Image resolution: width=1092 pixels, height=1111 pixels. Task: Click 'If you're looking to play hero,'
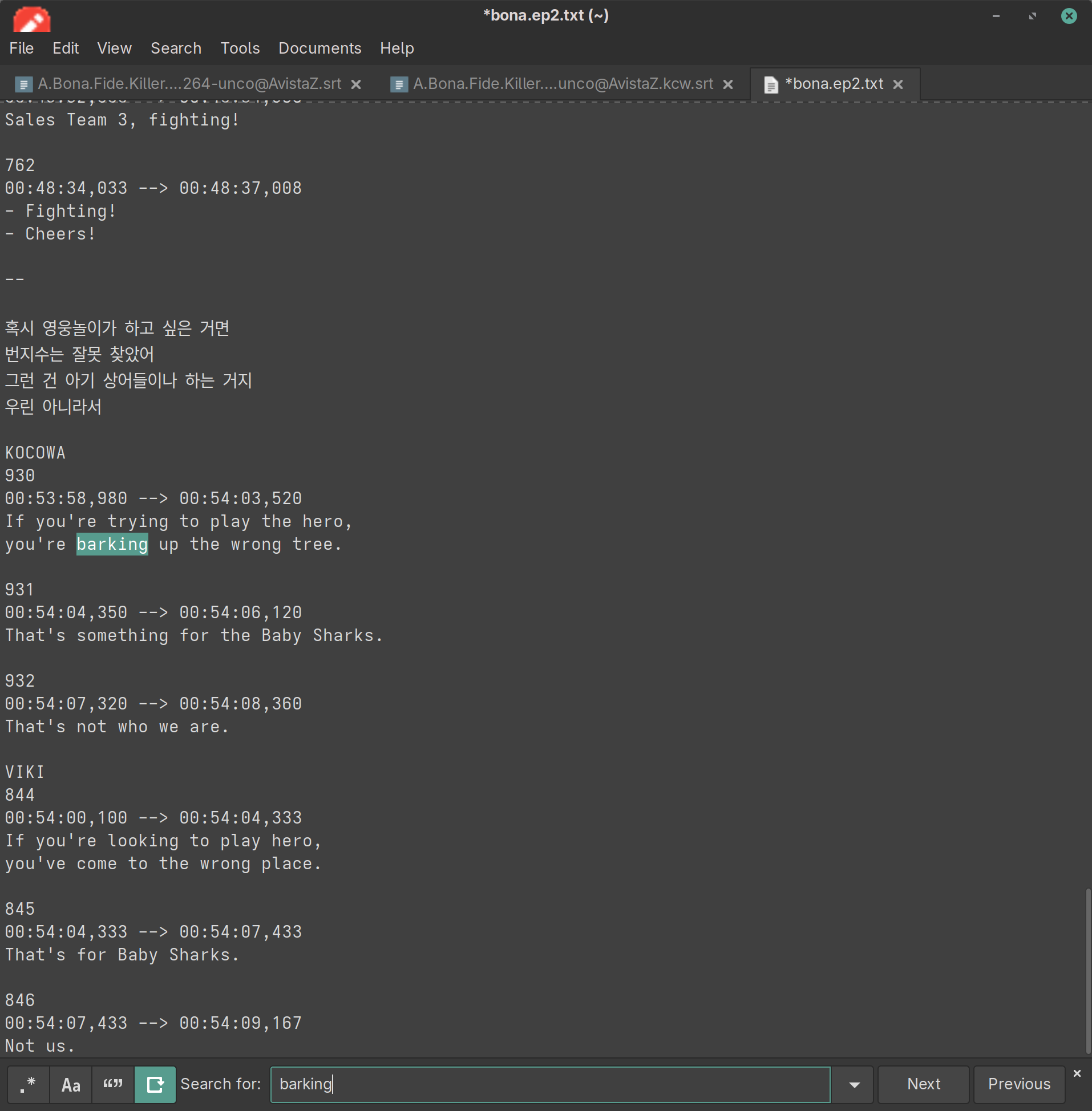pyautogui.click(x=163, y=841)
